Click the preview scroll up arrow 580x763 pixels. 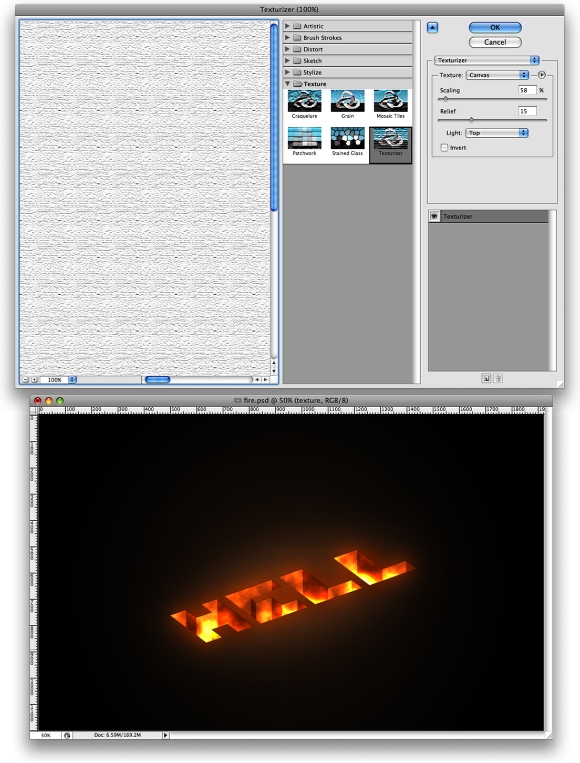[274, 363]
